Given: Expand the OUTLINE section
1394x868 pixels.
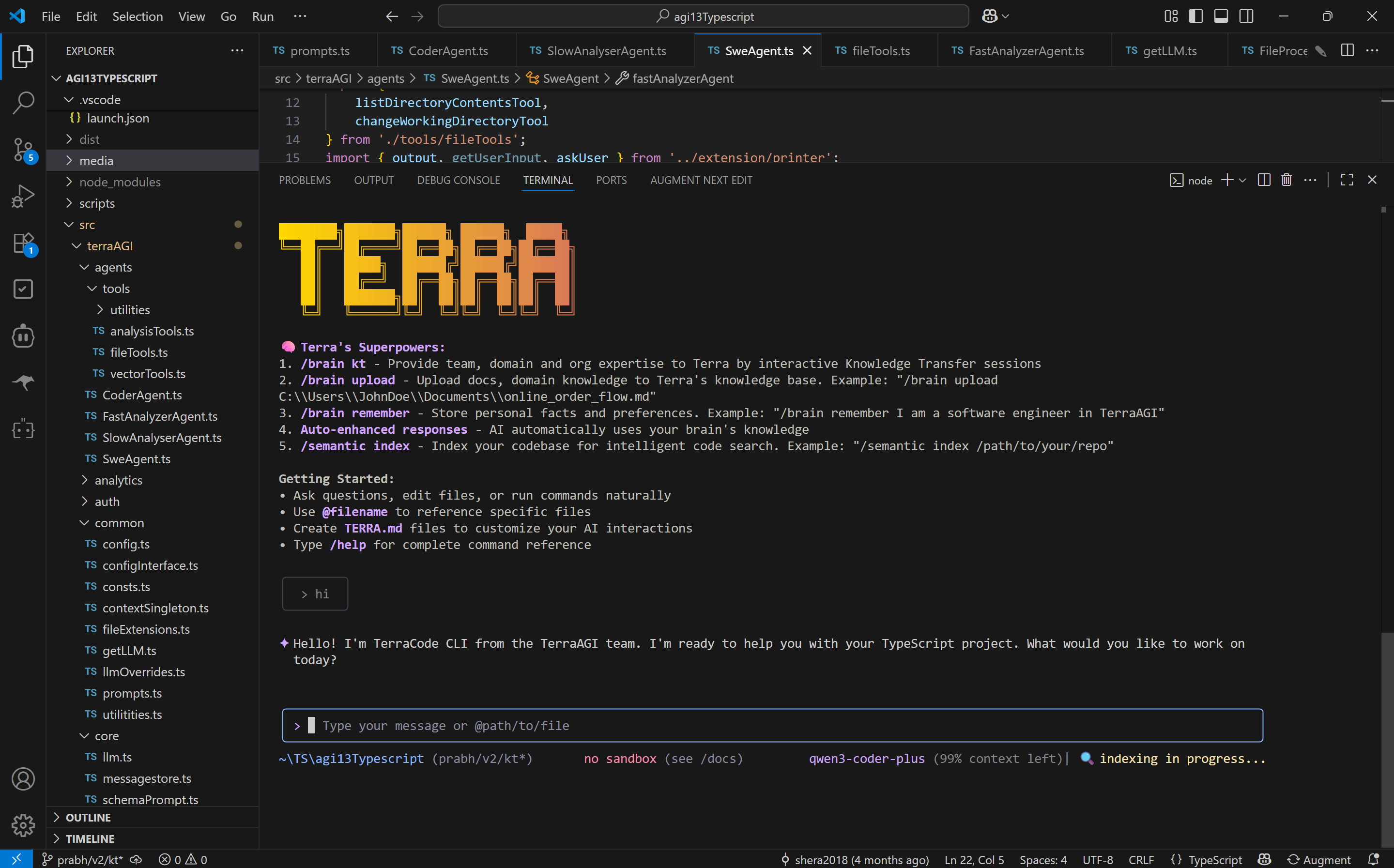Looking at the screenshot, I should (x=89, y=817).
